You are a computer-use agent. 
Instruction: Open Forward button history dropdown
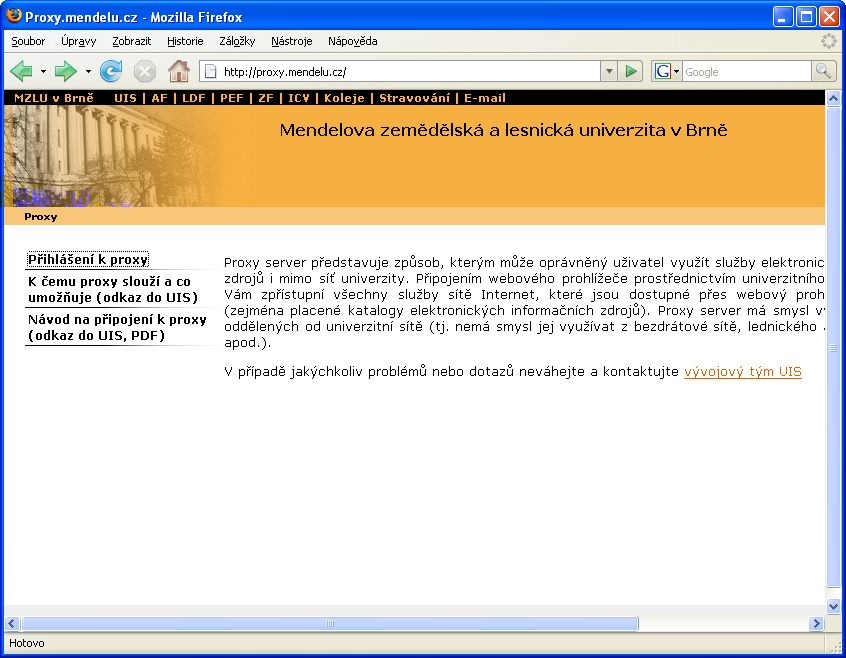pos(88,71)
